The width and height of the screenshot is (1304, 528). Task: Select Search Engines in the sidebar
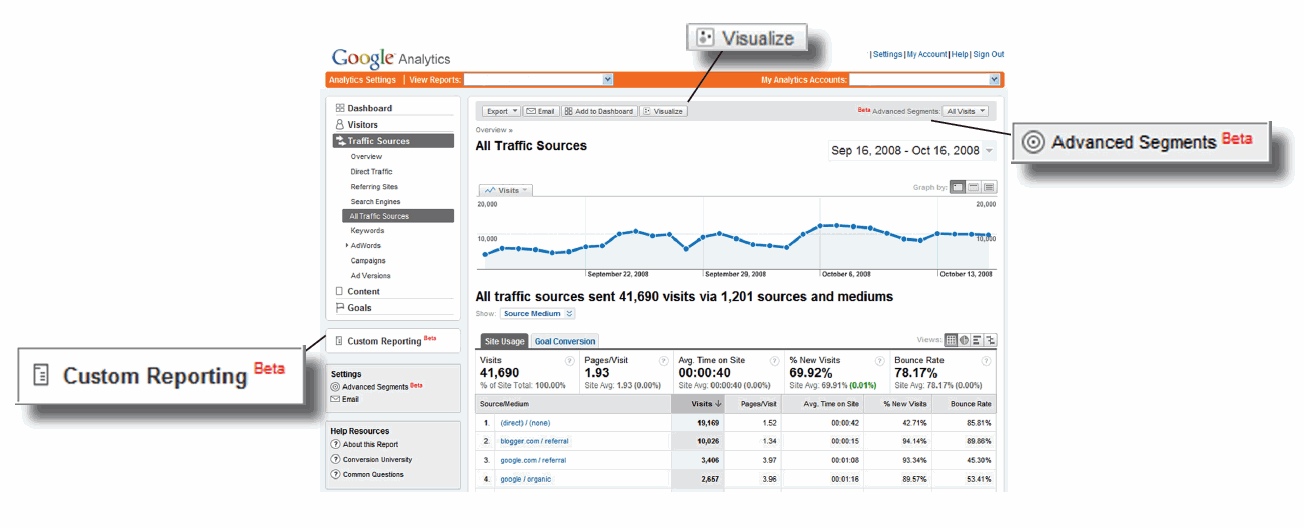pos(375,202)
